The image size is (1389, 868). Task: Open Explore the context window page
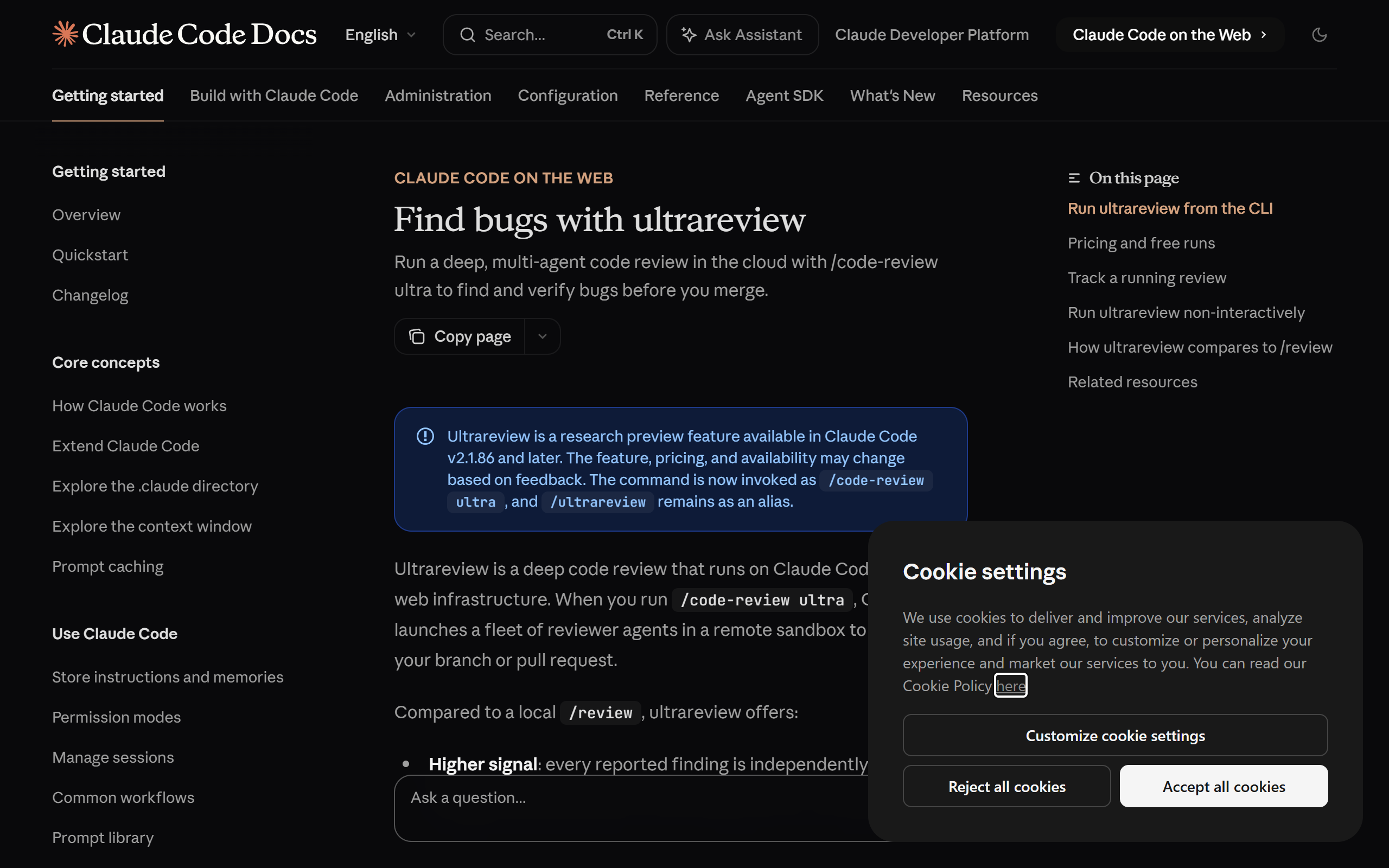(151, 526)
